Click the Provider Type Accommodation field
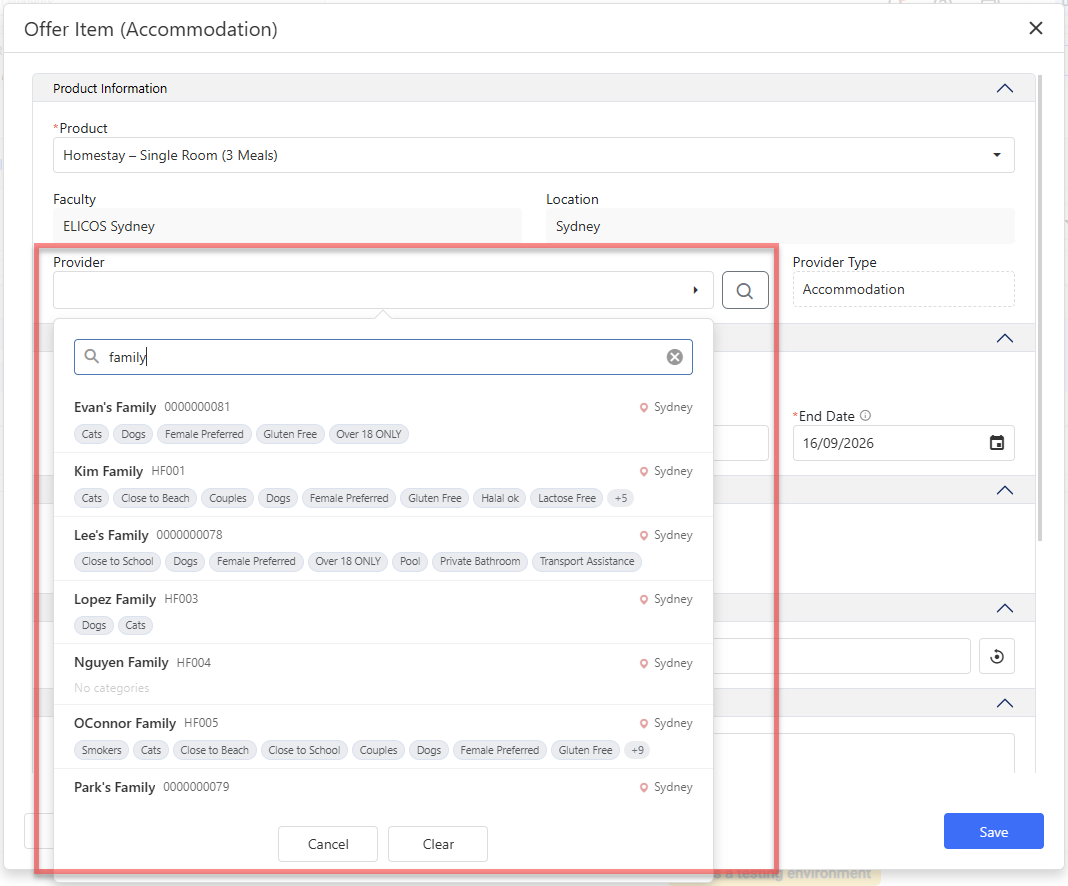 pyautogui.click(x=904, y=289)
